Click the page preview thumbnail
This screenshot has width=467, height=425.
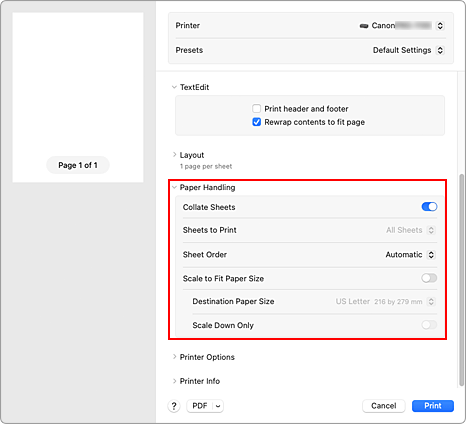click(78, 97)
